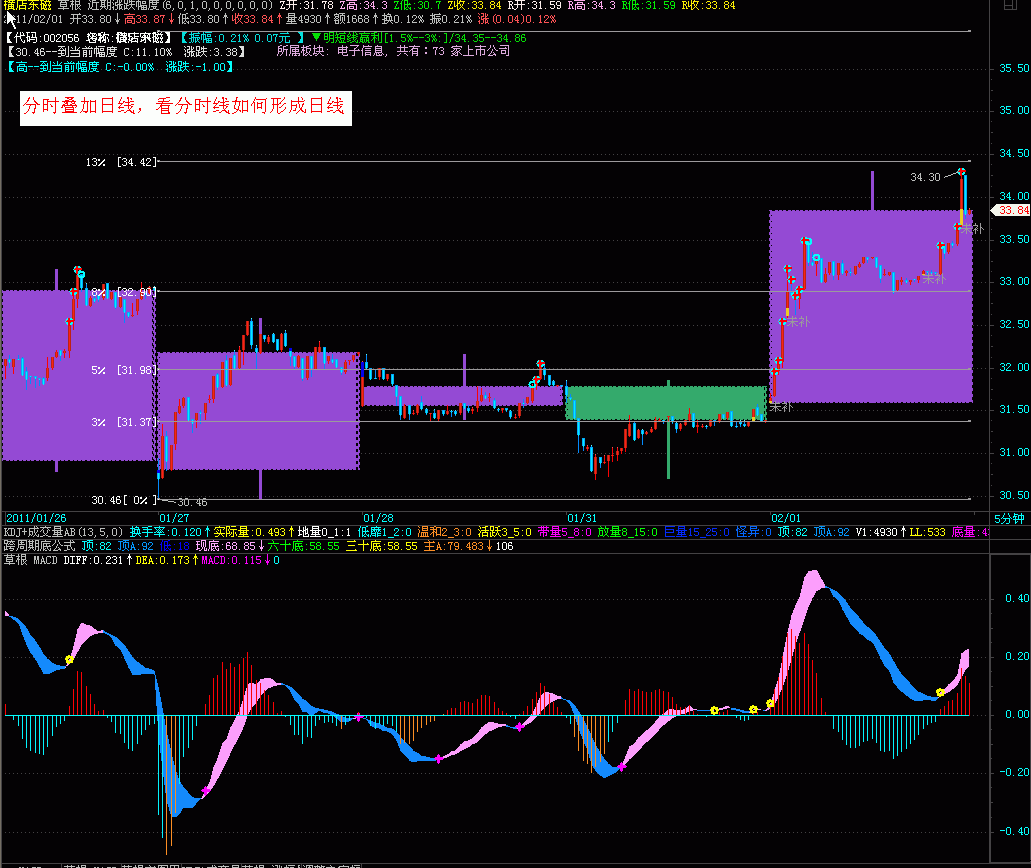This screenshot has width=1031, height=868.
Task: Click the green 明短线赢利 triangle indicator
Action: coord(318,37)
